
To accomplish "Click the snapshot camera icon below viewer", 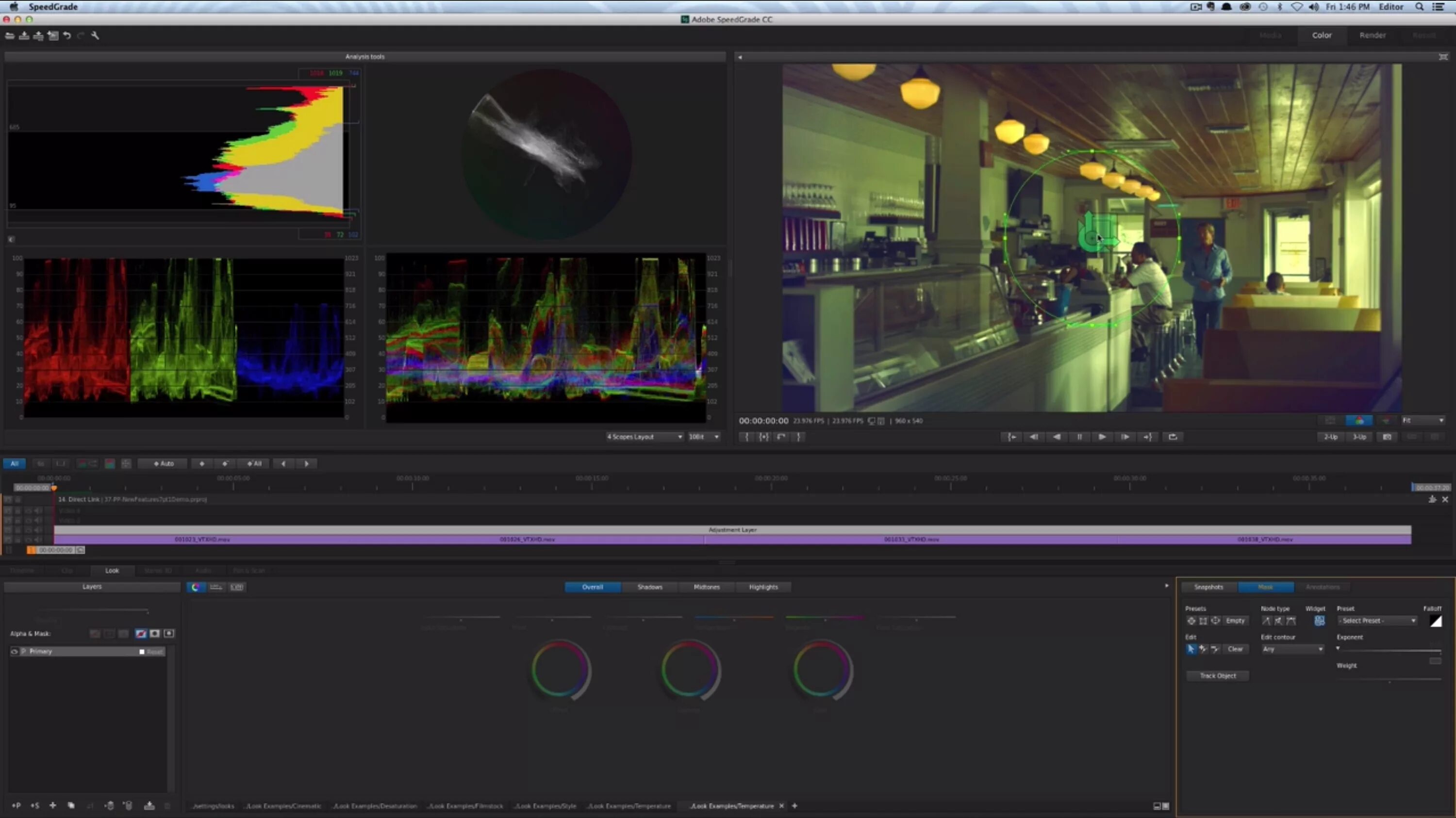I will click(x=1387, y=437).
